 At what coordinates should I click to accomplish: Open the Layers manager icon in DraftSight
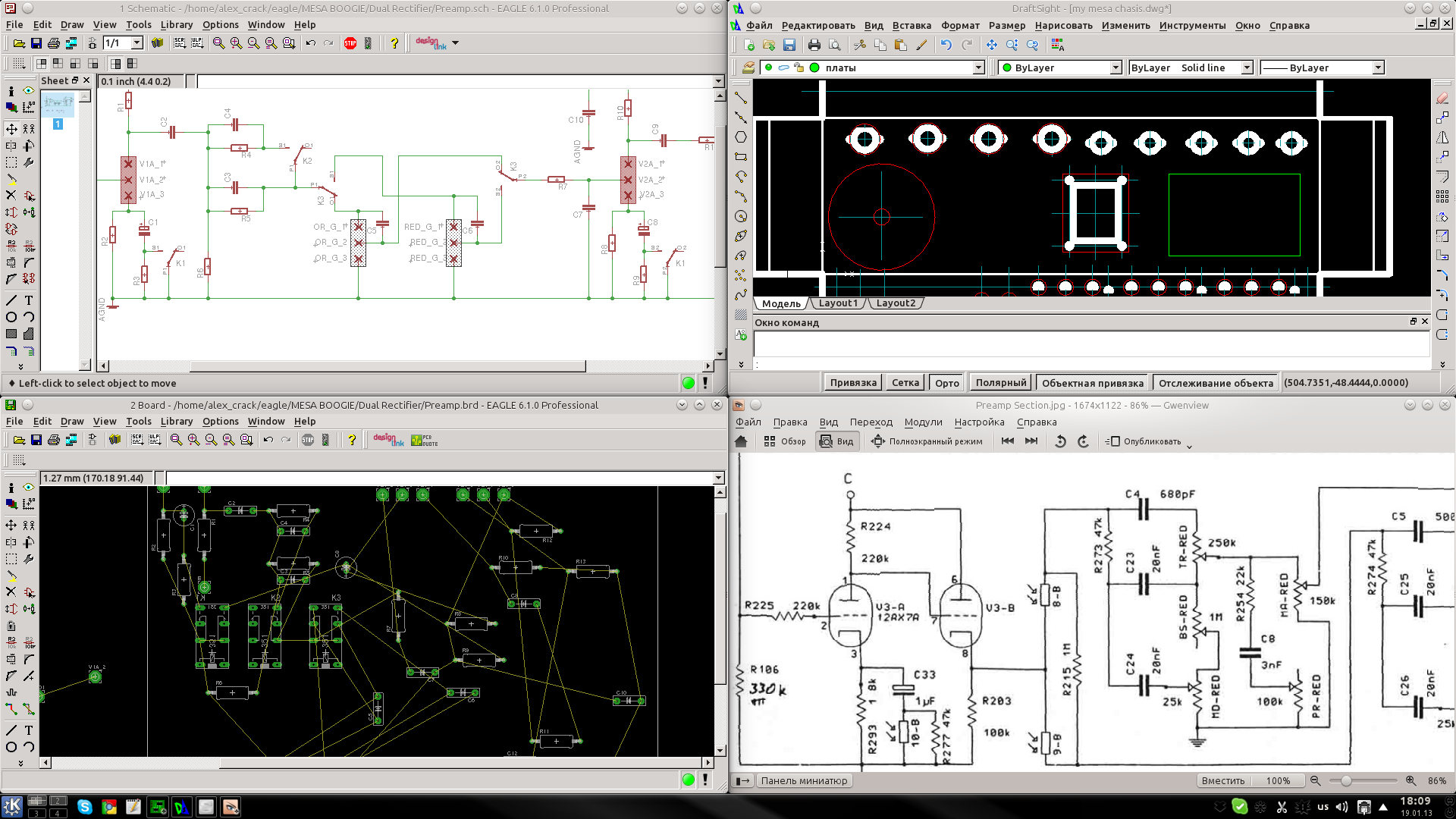748,67
